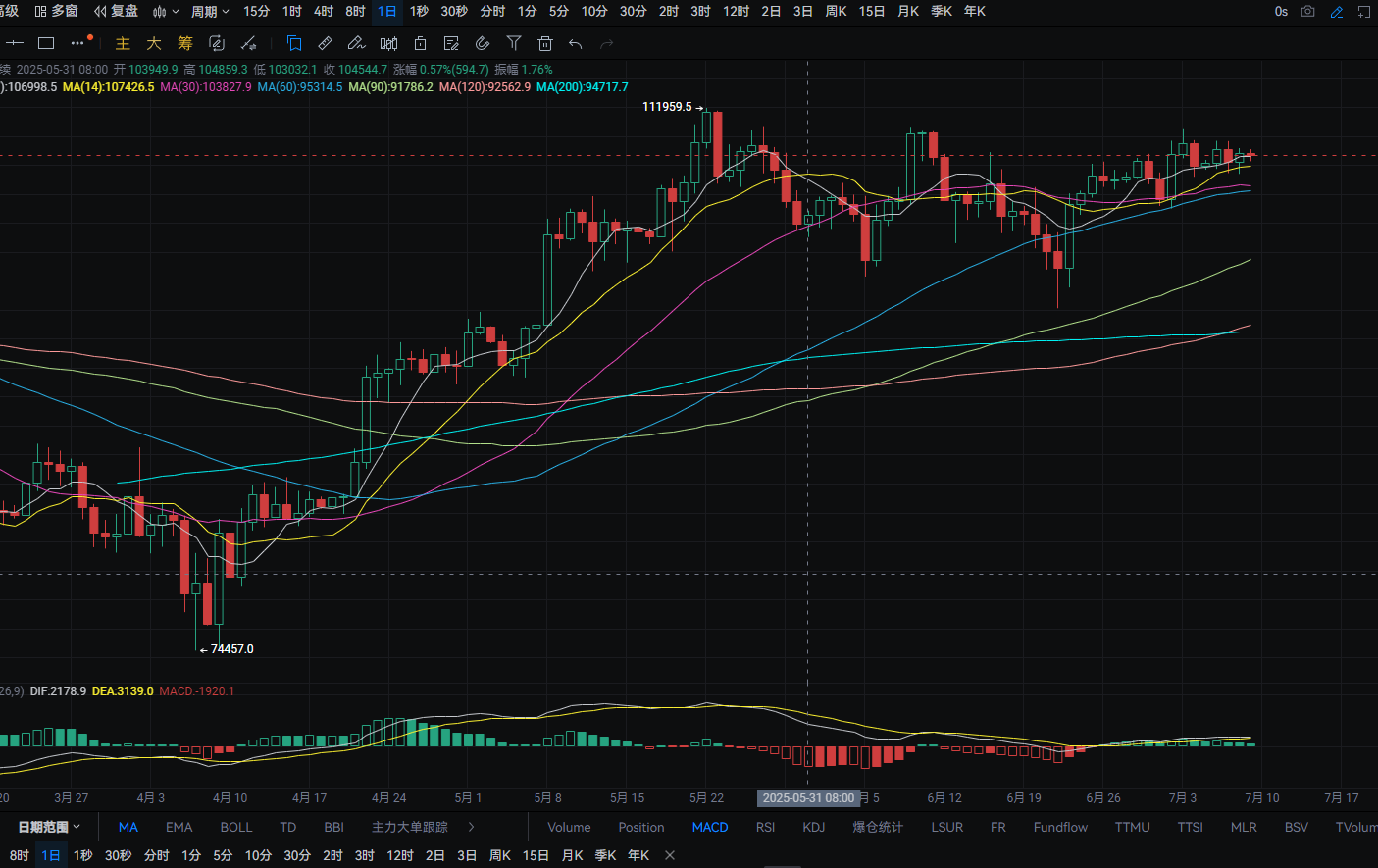The width and height of the screenshot is (1378, 868).
Task: Click the 复盘 replay button
Action: point(117,12)
